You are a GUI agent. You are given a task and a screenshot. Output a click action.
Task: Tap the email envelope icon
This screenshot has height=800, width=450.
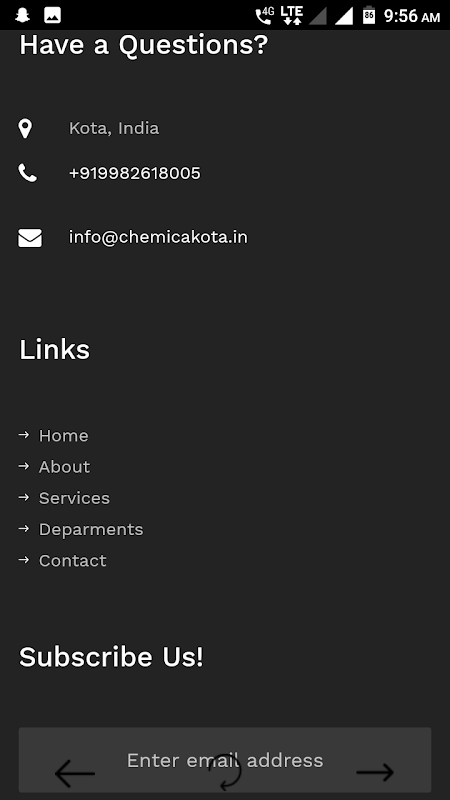(30, 238)
